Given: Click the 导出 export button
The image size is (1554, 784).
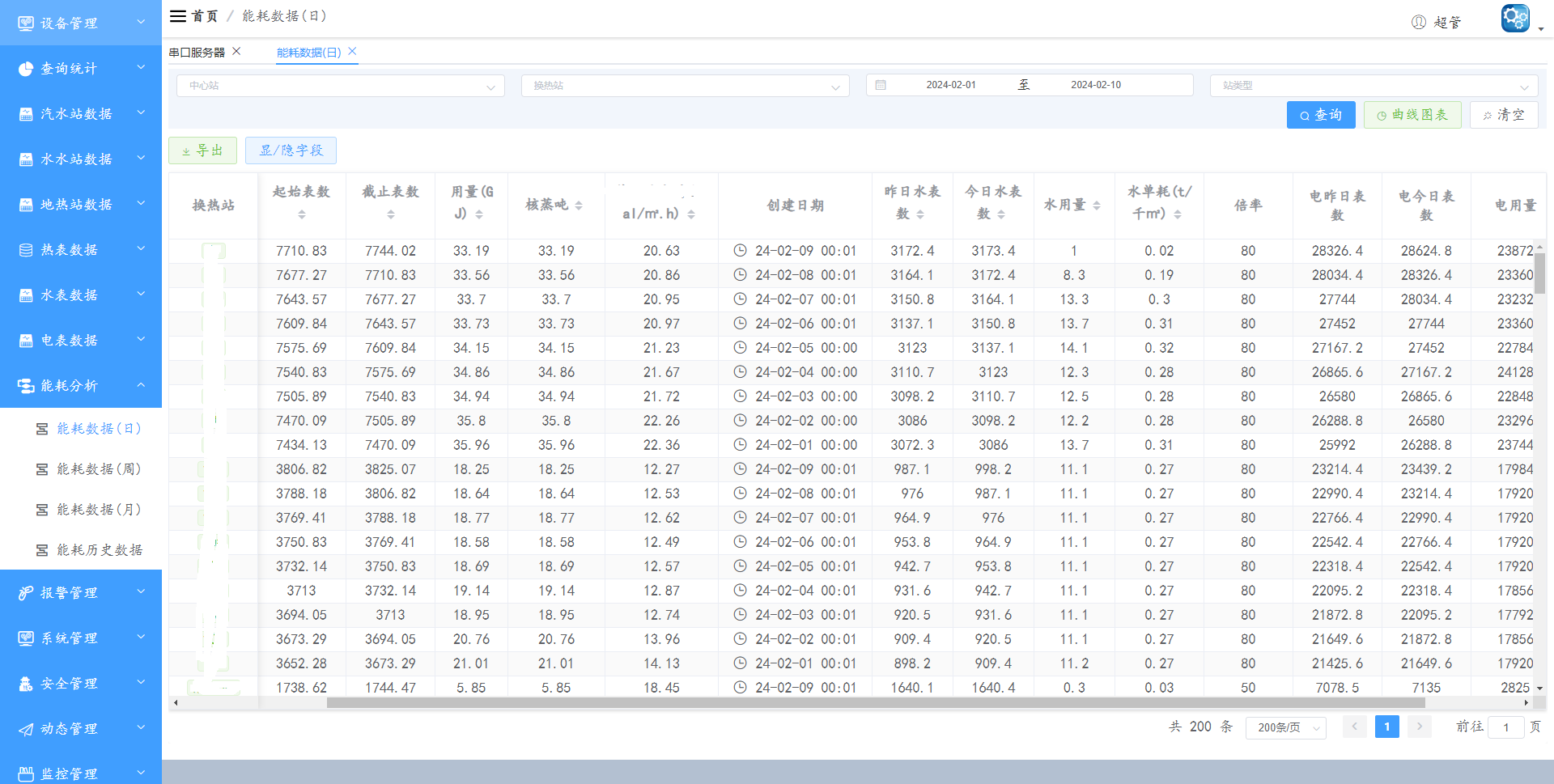Looking at the screenshot, I should (202, 150).
